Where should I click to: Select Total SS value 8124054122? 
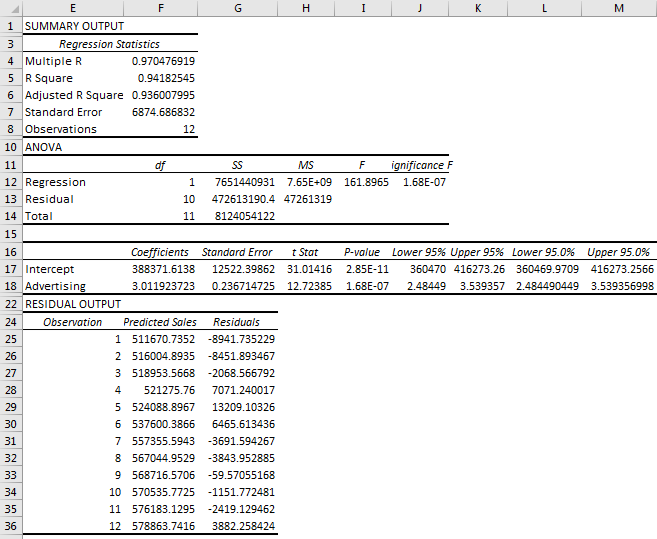tap(245, 216)
